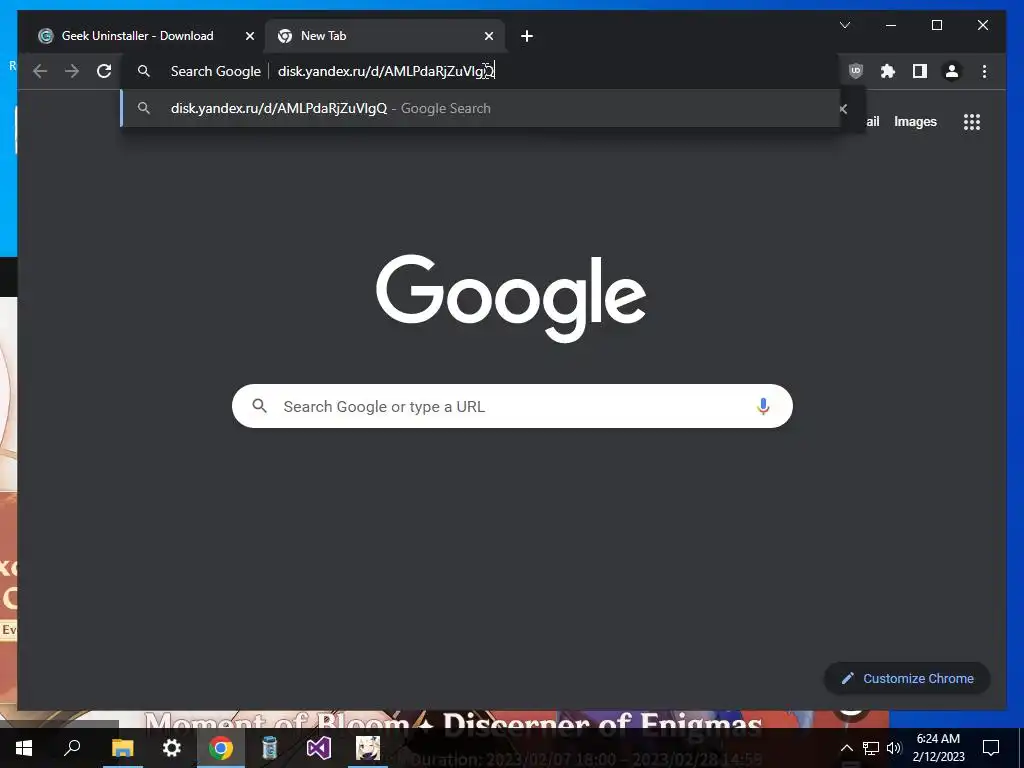Click the address bar URL text
This screenshot has height=768, width=1024.
(x=385, y=71)
